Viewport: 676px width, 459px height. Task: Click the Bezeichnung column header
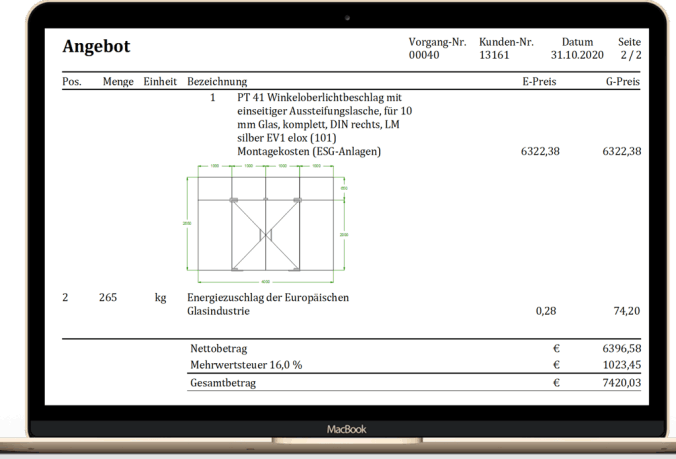pyautogui.click(x=217, y=82)
